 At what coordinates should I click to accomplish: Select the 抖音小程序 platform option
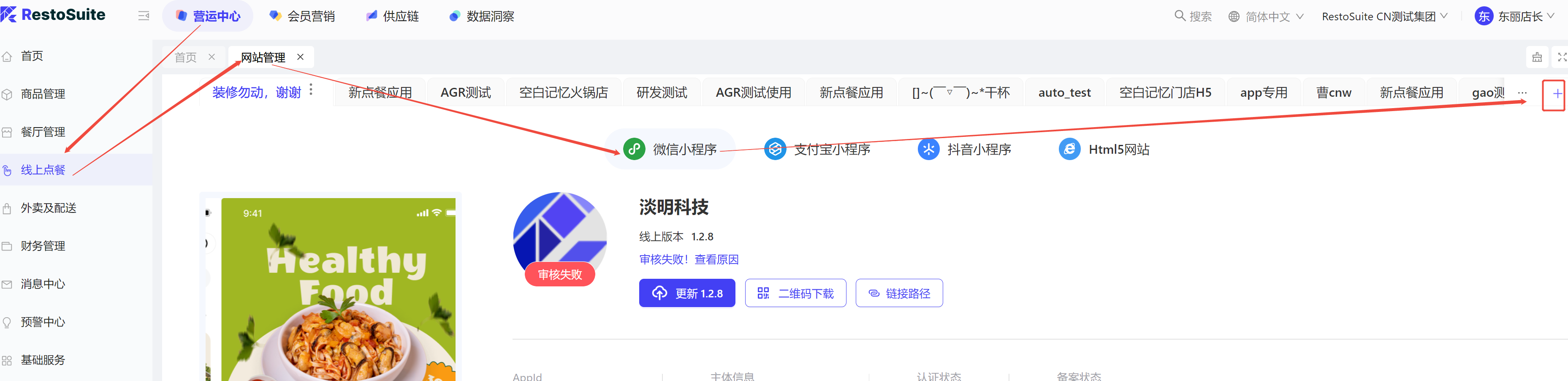(x=965, y=149)
